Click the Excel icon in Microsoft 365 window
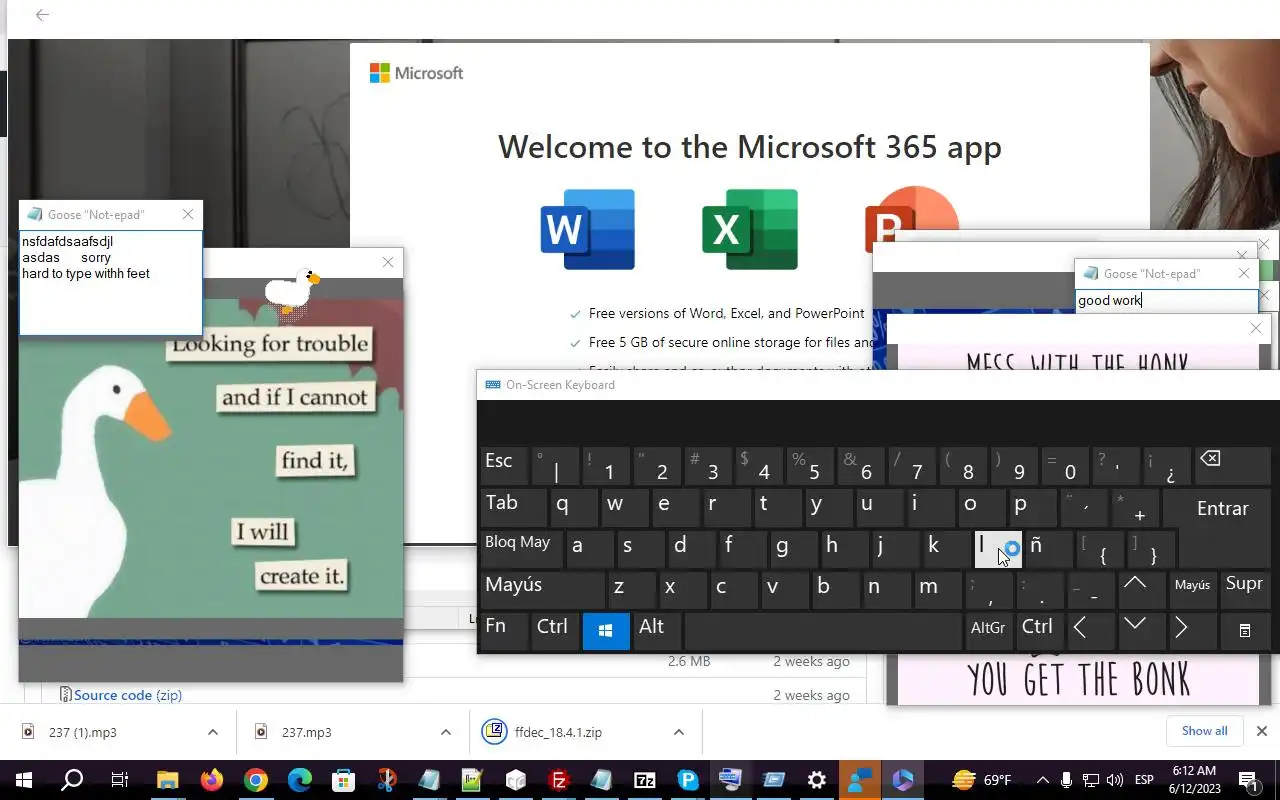The height and width of the screenshot is (800, 1280). (750, 229)
